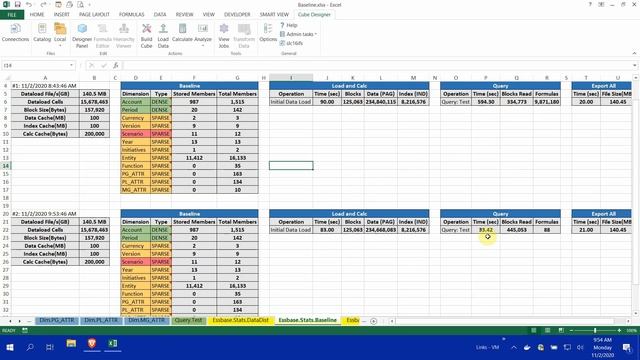The width and height of the screenshot is (640, 360).
Task: Click the Build Cube icon
Action: 147,35
